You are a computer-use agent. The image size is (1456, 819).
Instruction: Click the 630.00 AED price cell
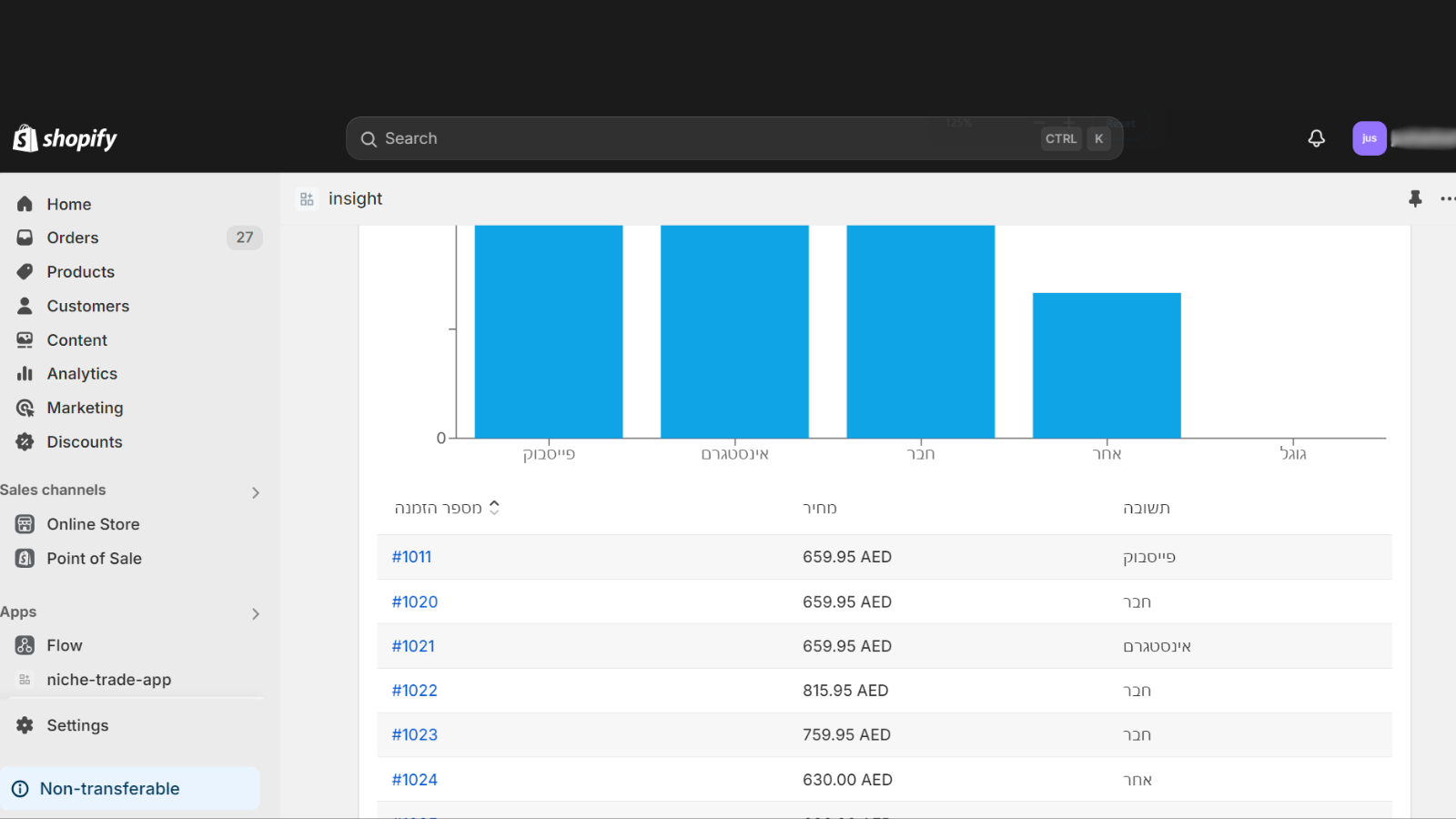coord(847,780)
